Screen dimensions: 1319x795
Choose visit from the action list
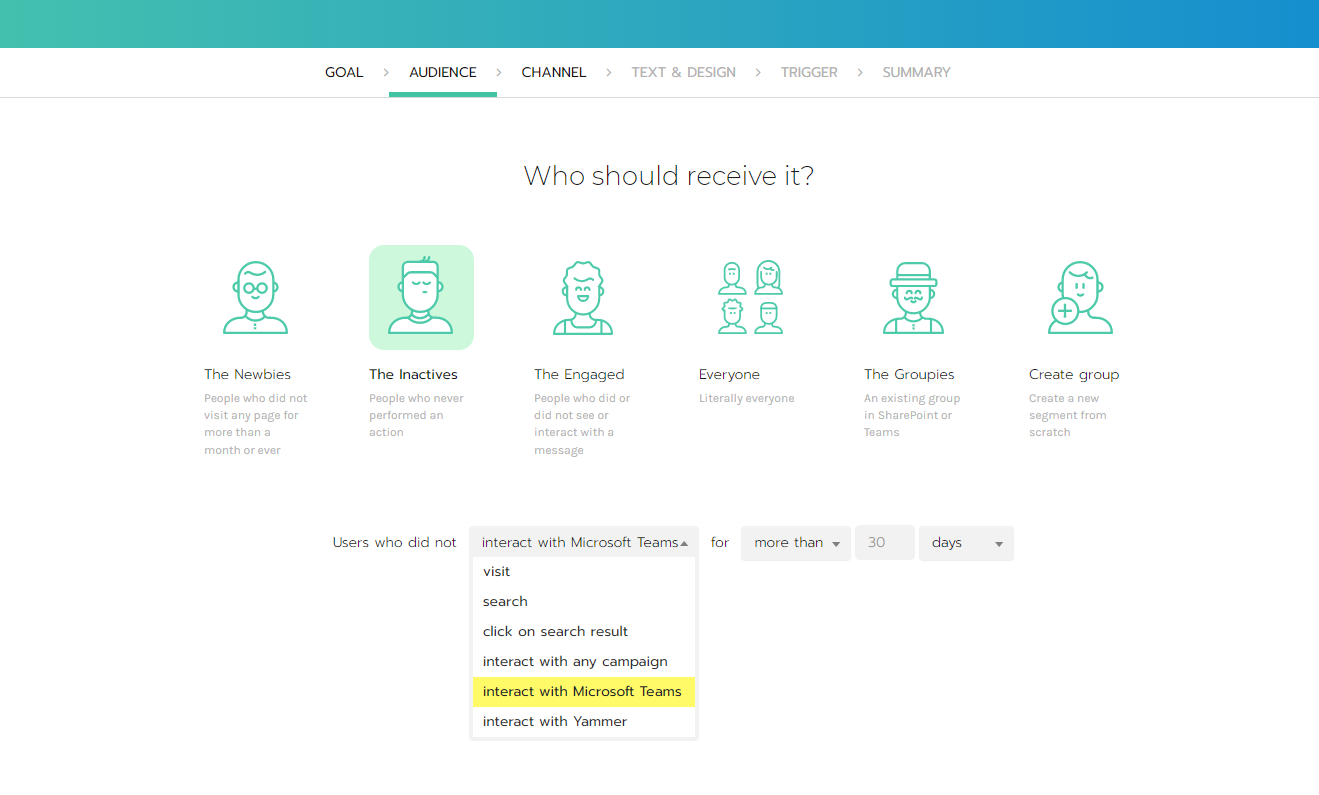click(584, 572)
